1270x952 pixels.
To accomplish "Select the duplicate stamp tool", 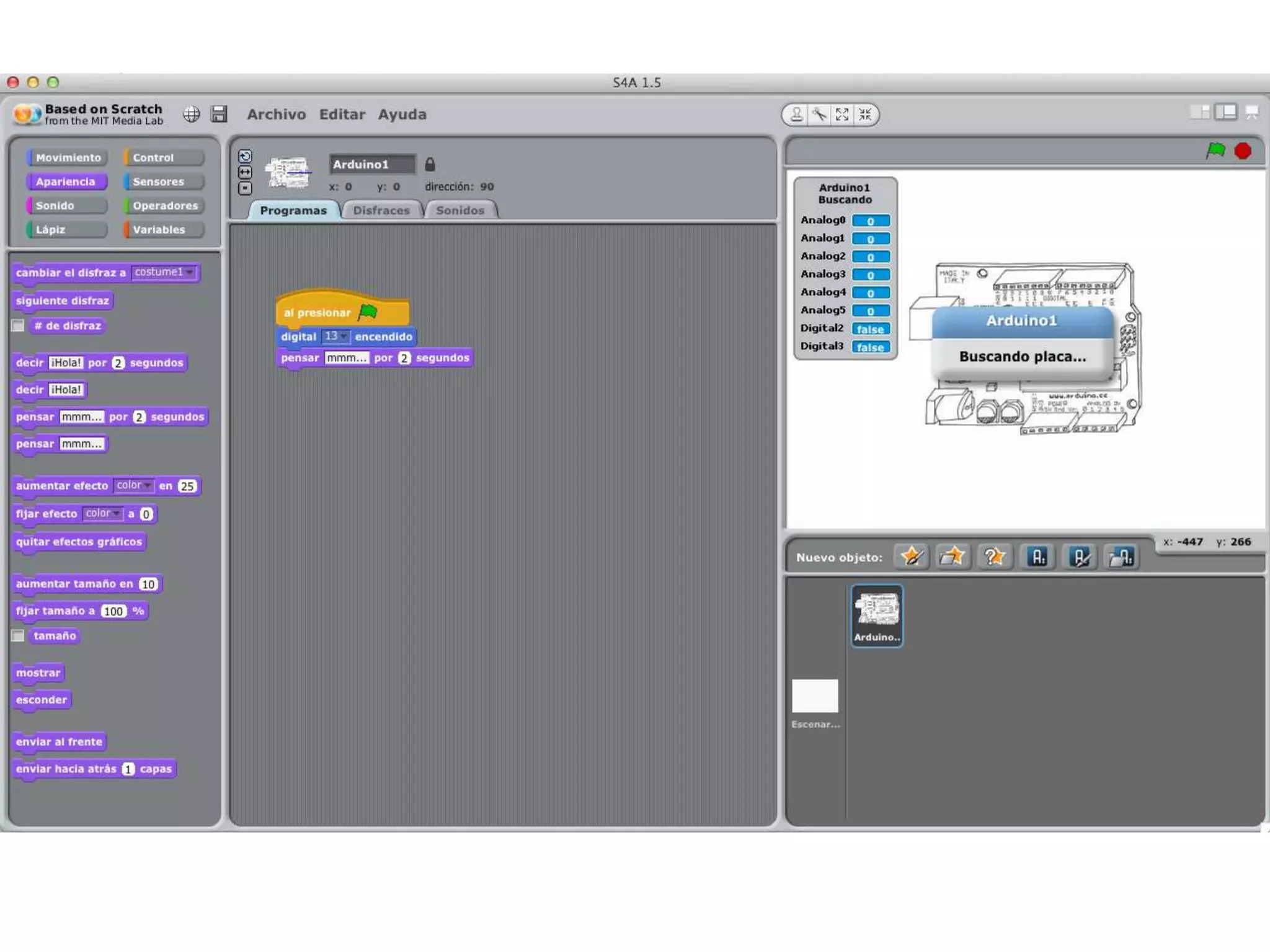I will click(797, 115).
